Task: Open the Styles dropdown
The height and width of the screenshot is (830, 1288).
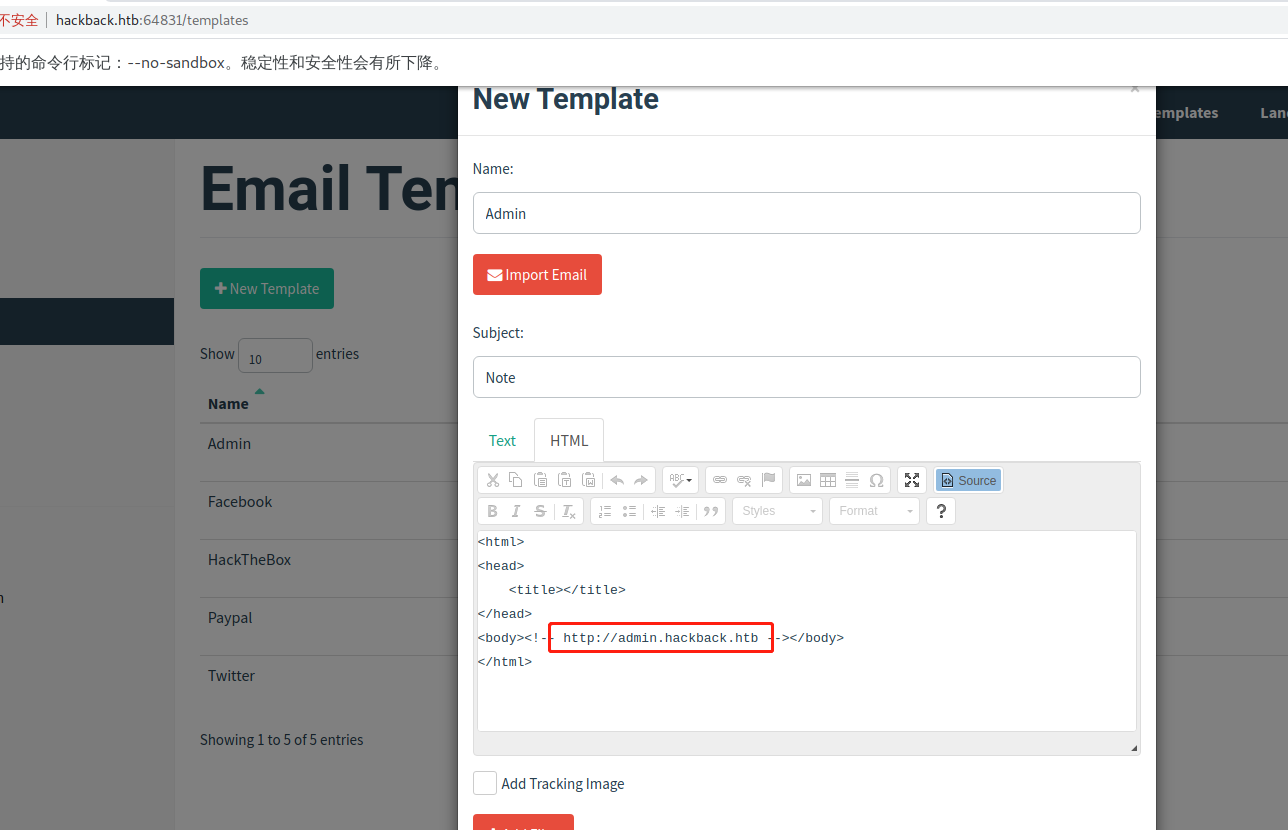Action: click(778, 511)
